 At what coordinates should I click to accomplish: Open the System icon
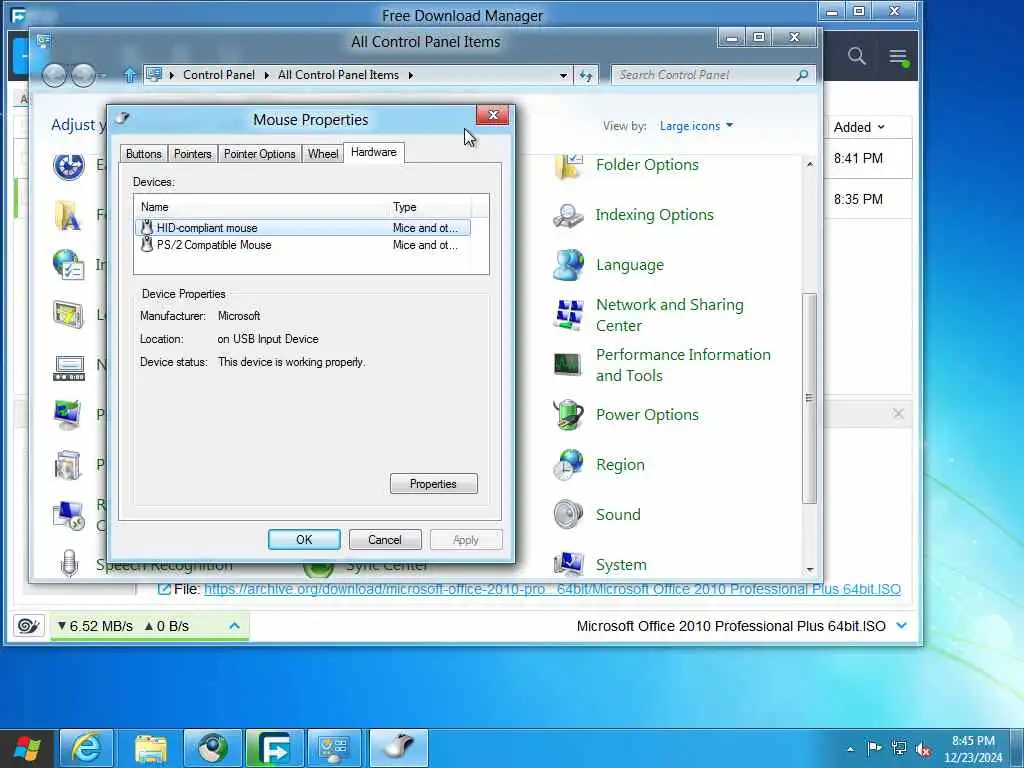click(x=568, y=564)
